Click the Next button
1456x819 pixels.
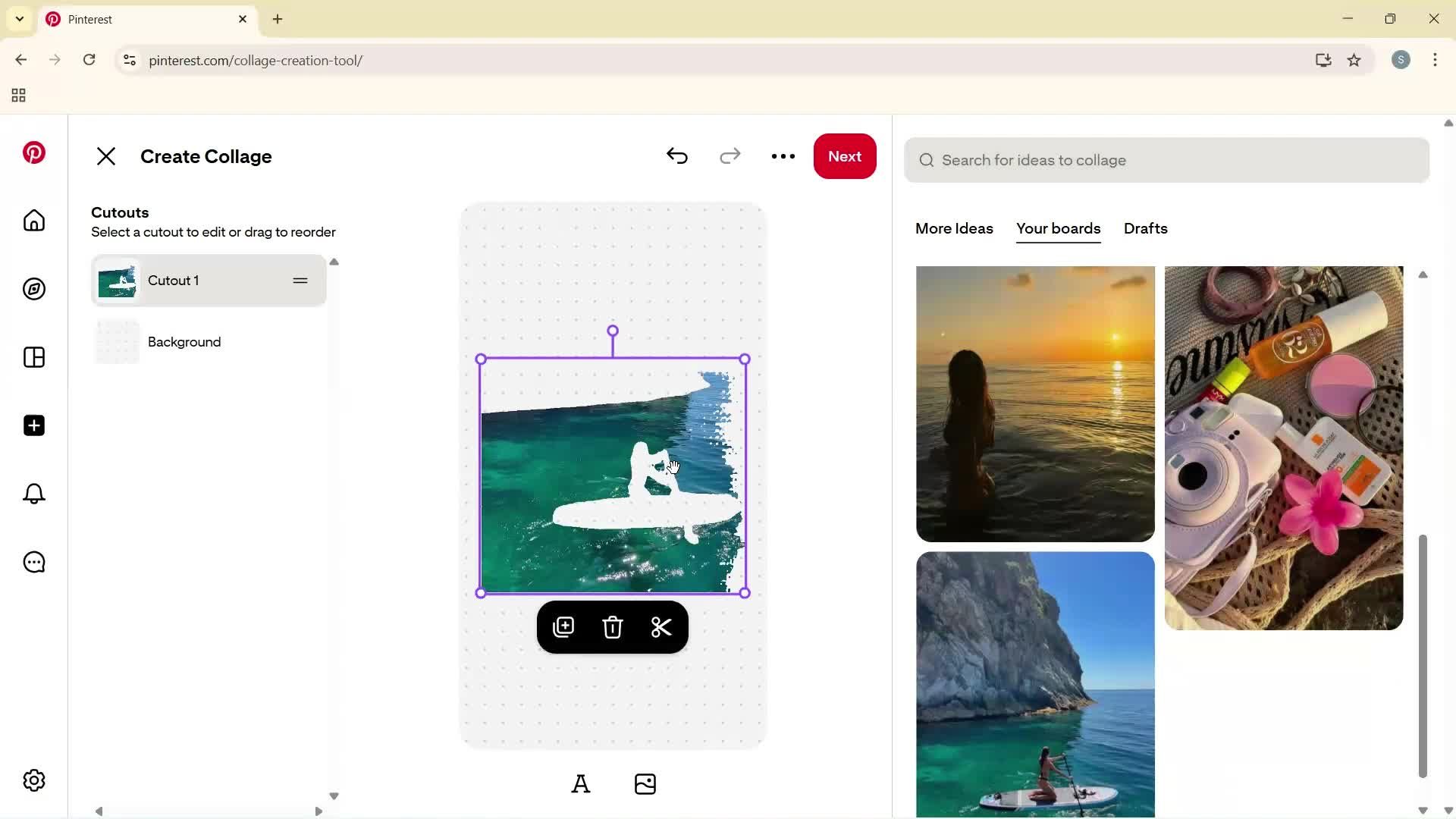(x=845, y=156)
